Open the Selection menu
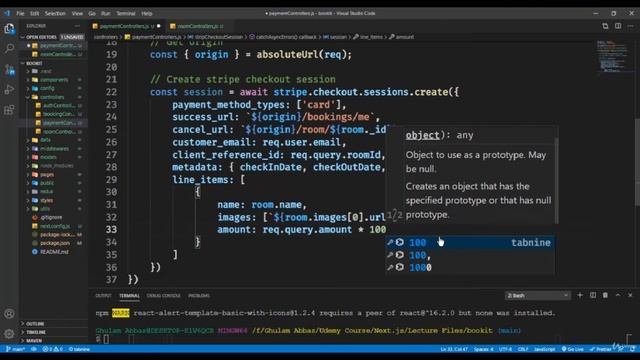640x360 pixels. pos(55,13)
